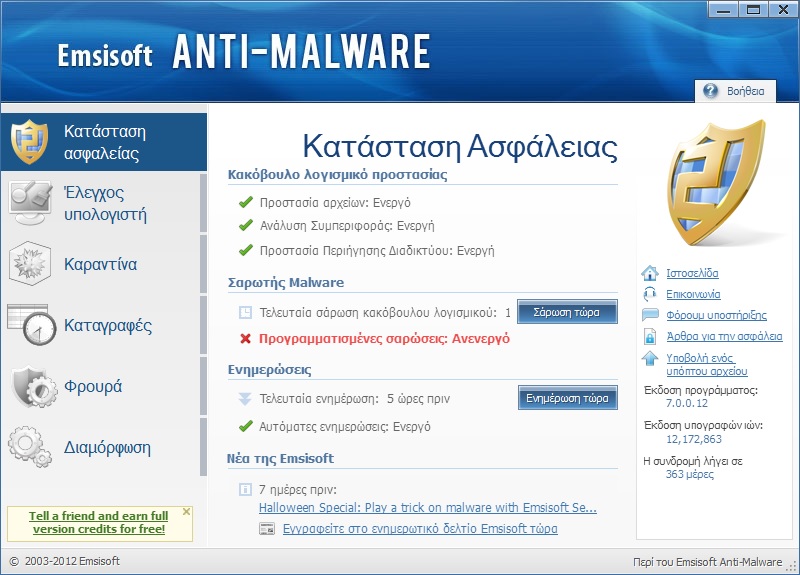Click the monitor icon beside Έλεγχος υπολογιστή
This screenshot has height=575, width=800.
(x=30, y=203)
